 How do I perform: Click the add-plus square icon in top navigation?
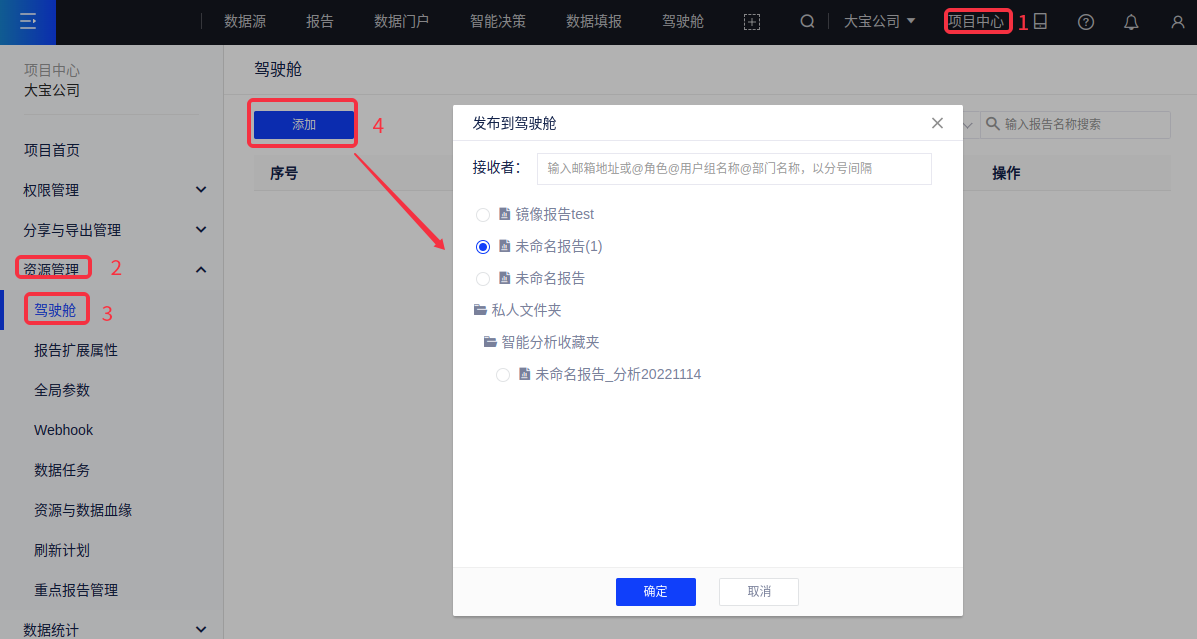pyautogui.click(x=752, y=22)
